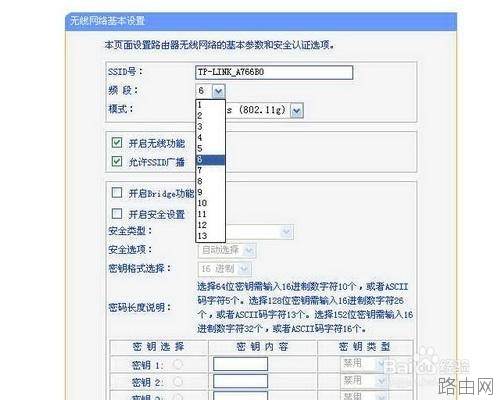This screenshot has height=400, width=500.
Task: Open the 安全类型 dropdown
Action: coord(286,232)
